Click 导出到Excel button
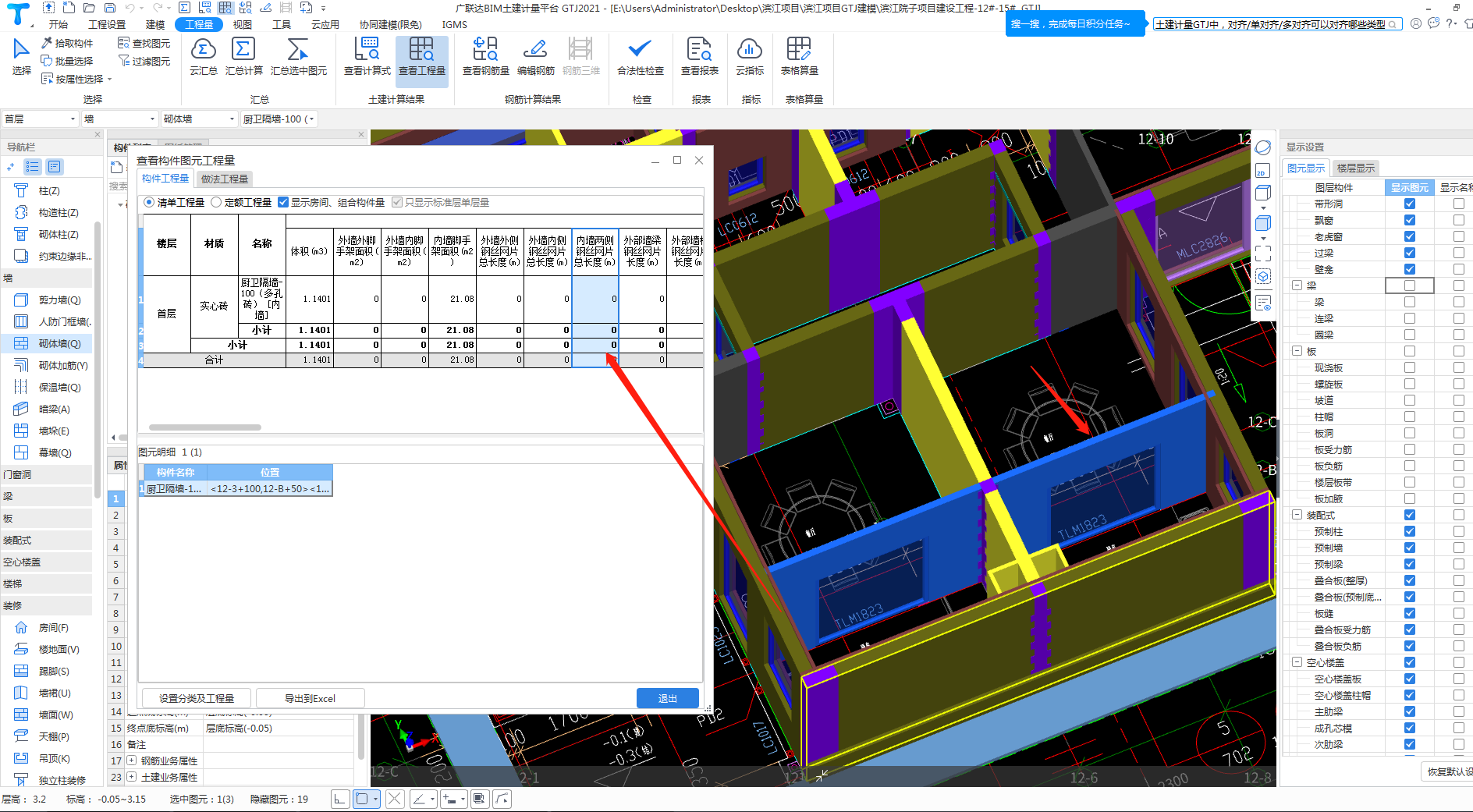This screenshot has height=812, width=1473. pos(310,698)
